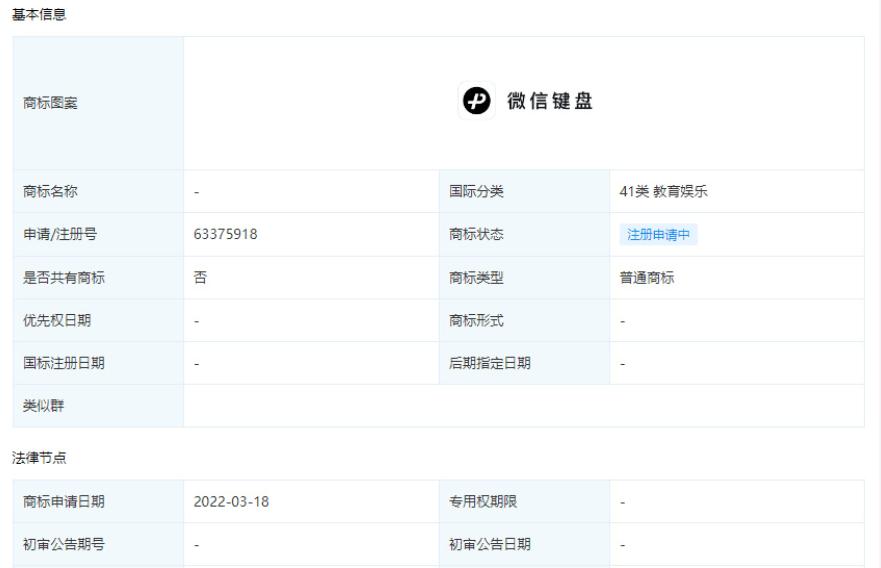
Task: Click the 初审公告期号 label cell
Action: tap(98, 544)
